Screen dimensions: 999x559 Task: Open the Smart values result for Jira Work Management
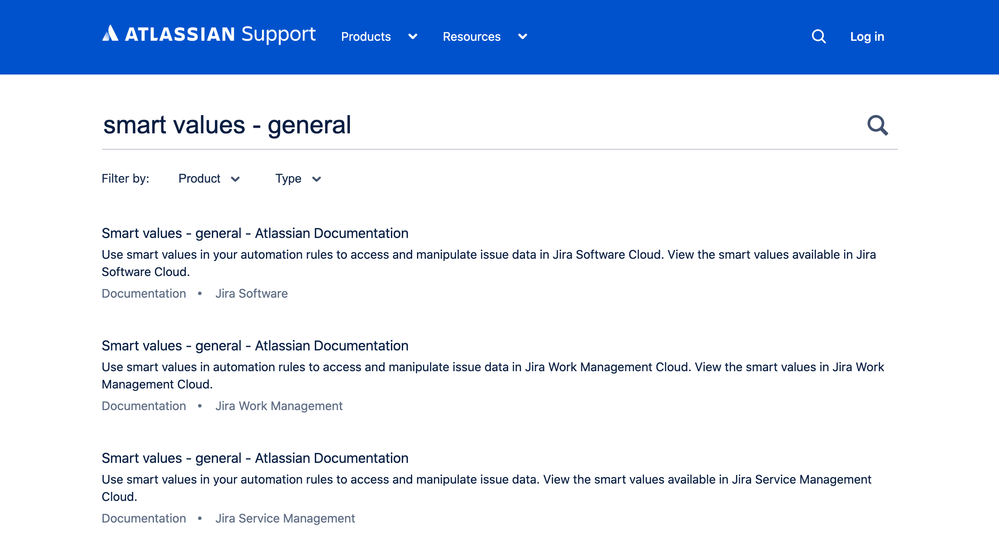pyautogui.click(x=255, y=346)
